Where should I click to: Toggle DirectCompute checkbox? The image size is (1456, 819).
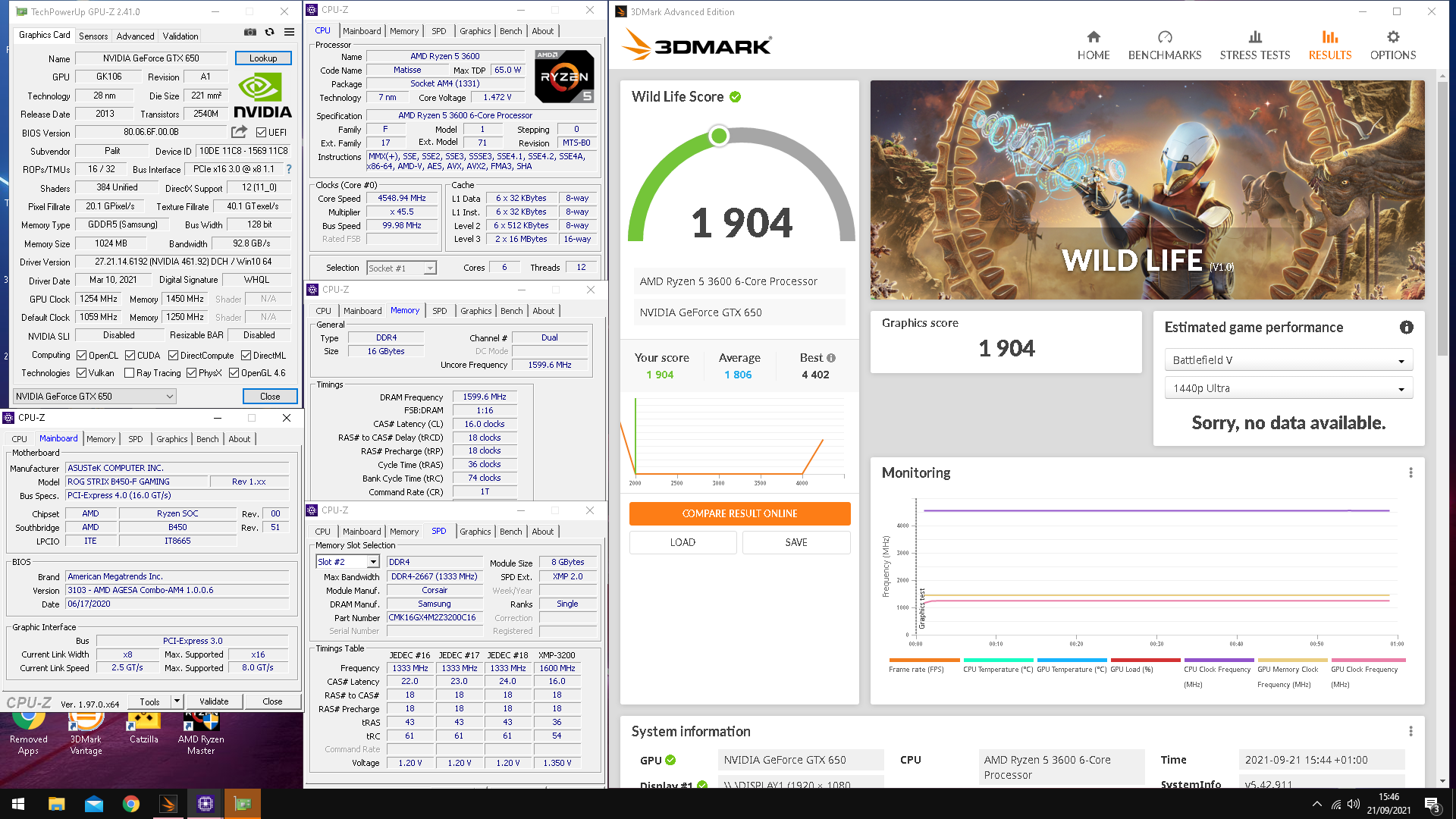pyautogui.click(x=173, y=355)
